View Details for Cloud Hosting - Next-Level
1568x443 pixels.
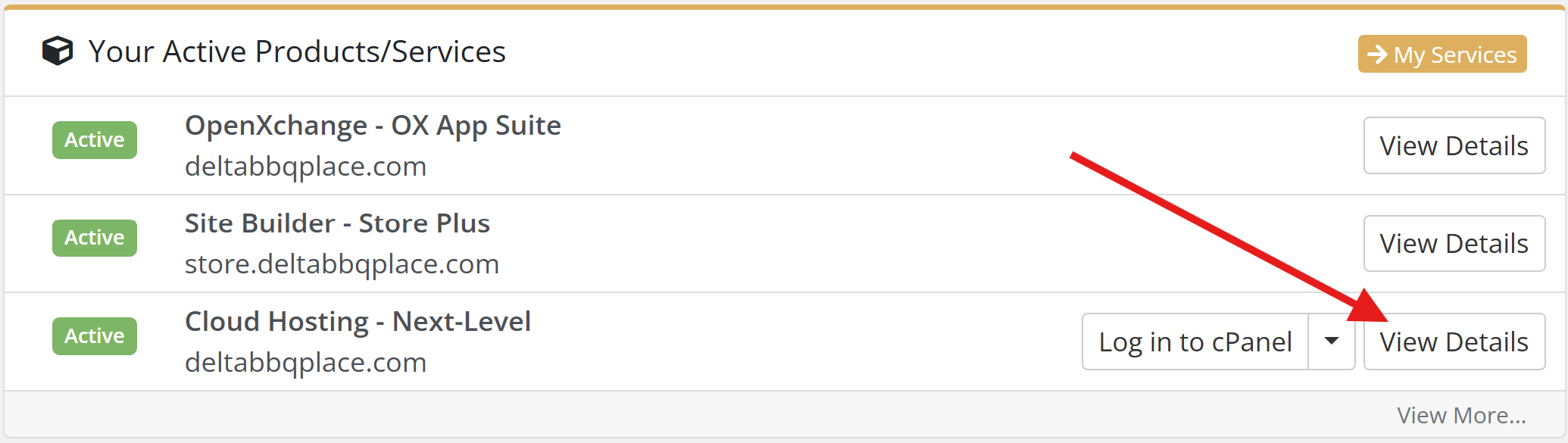[1454, 342]
